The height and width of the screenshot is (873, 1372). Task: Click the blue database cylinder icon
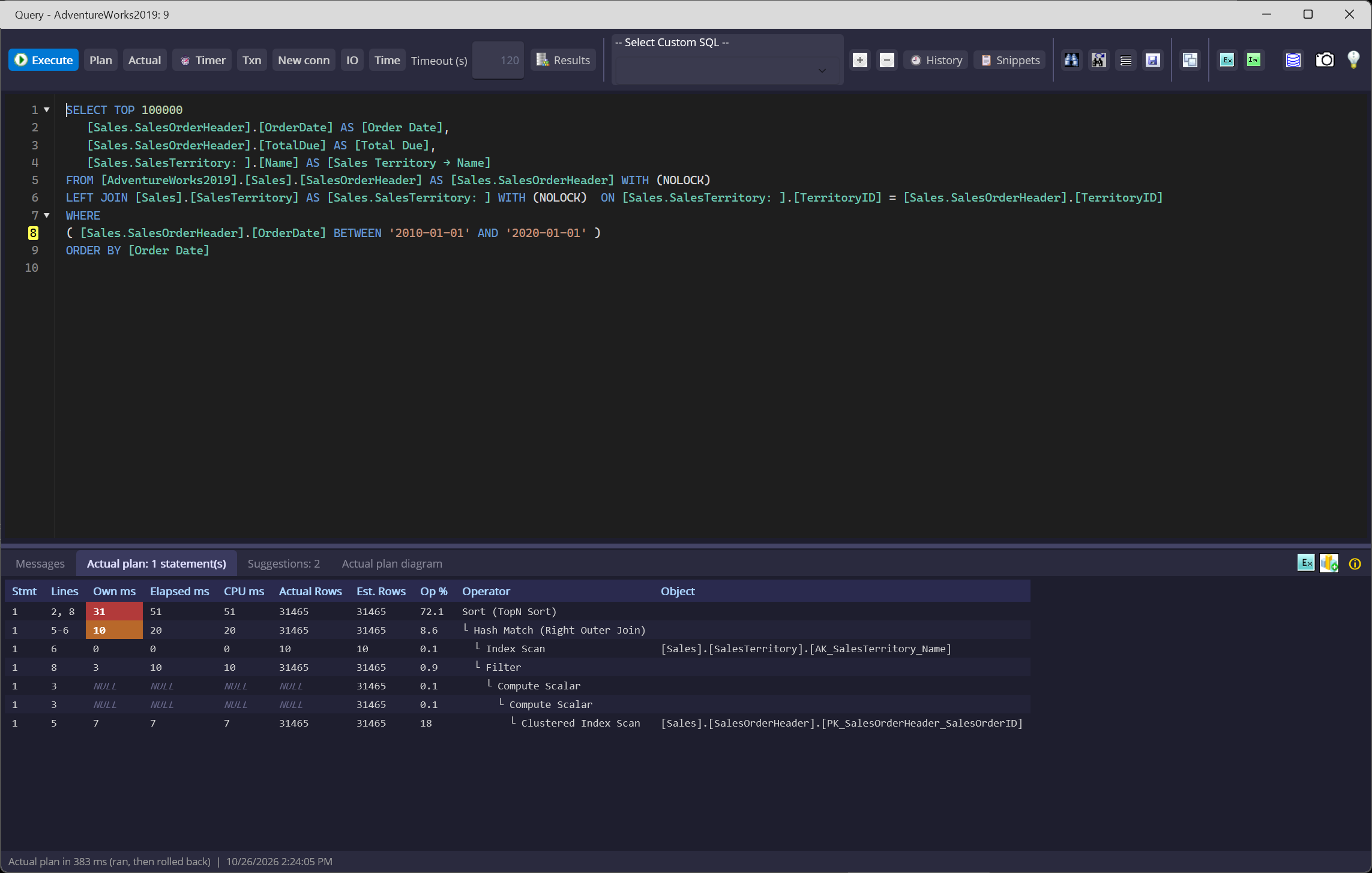pos(1293,60)
